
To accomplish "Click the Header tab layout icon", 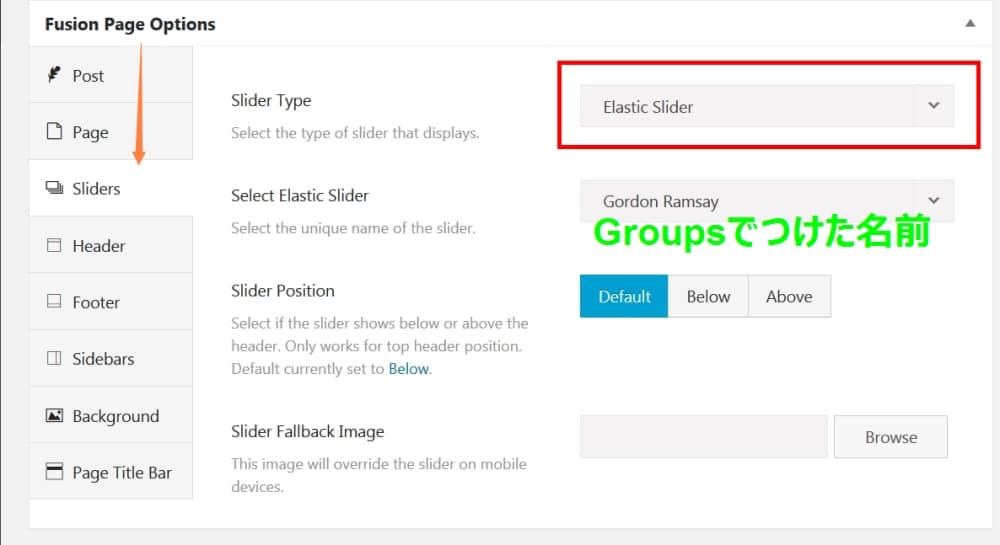I will click(54, 245).
